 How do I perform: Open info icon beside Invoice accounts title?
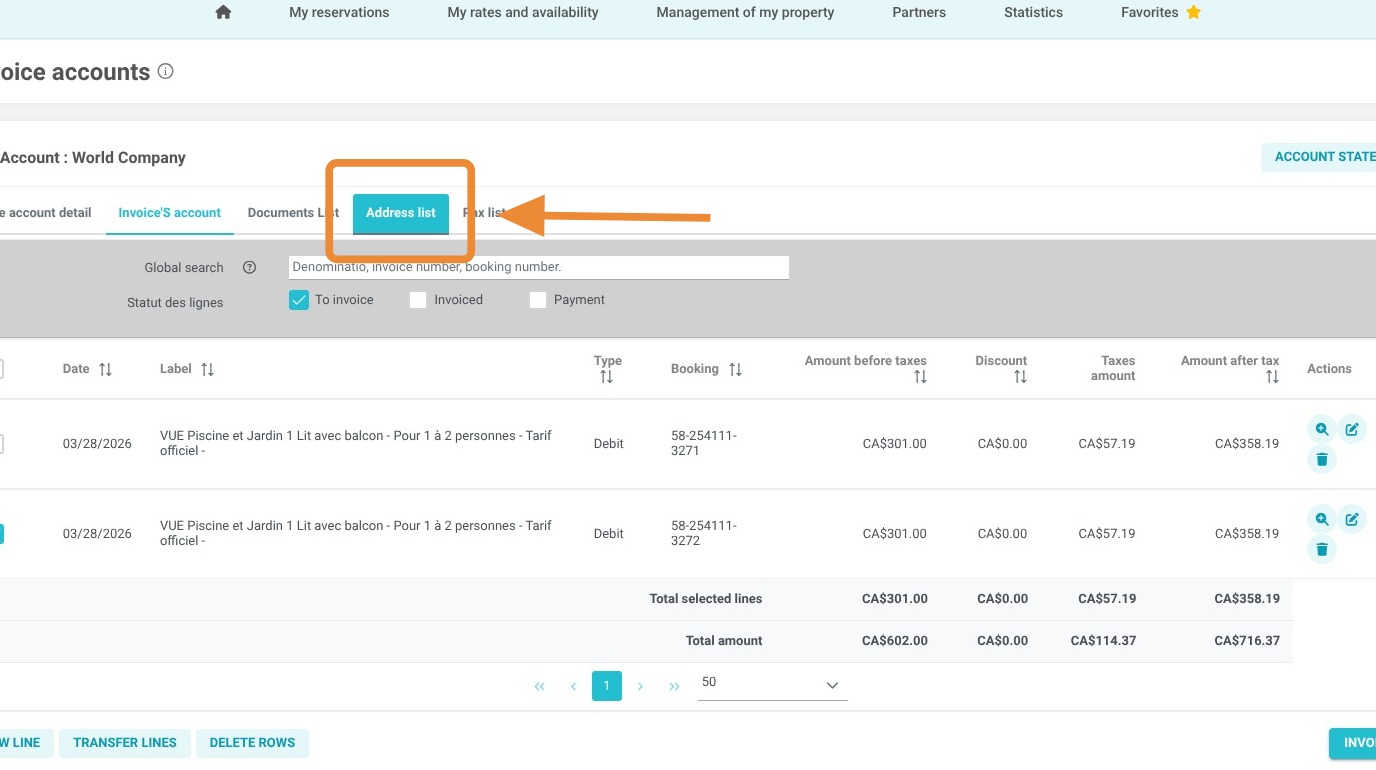click(166, 71)
